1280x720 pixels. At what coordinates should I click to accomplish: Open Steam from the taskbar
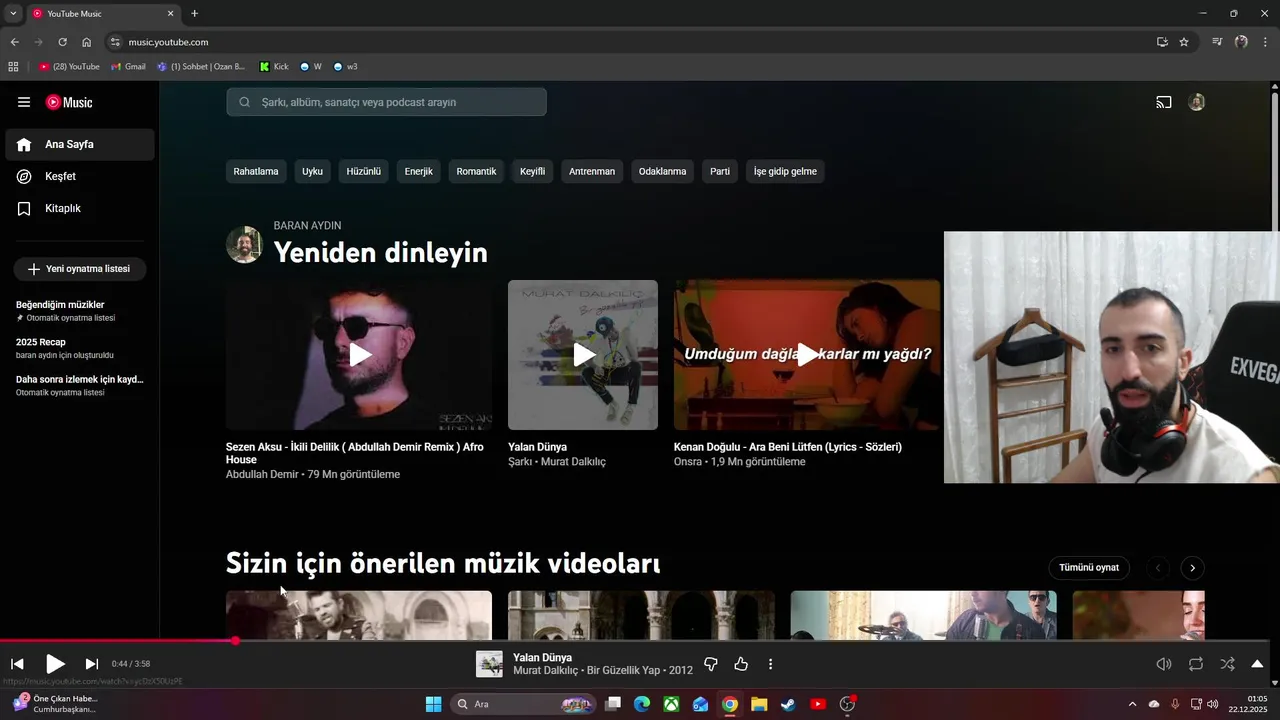[789, 704]
